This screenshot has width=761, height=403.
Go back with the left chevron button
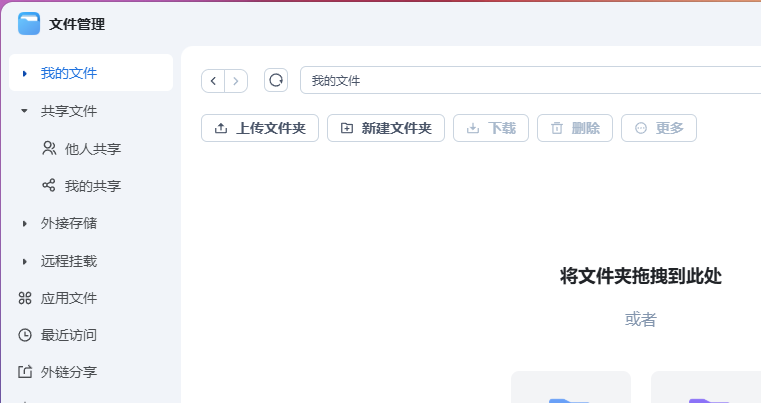213,81
